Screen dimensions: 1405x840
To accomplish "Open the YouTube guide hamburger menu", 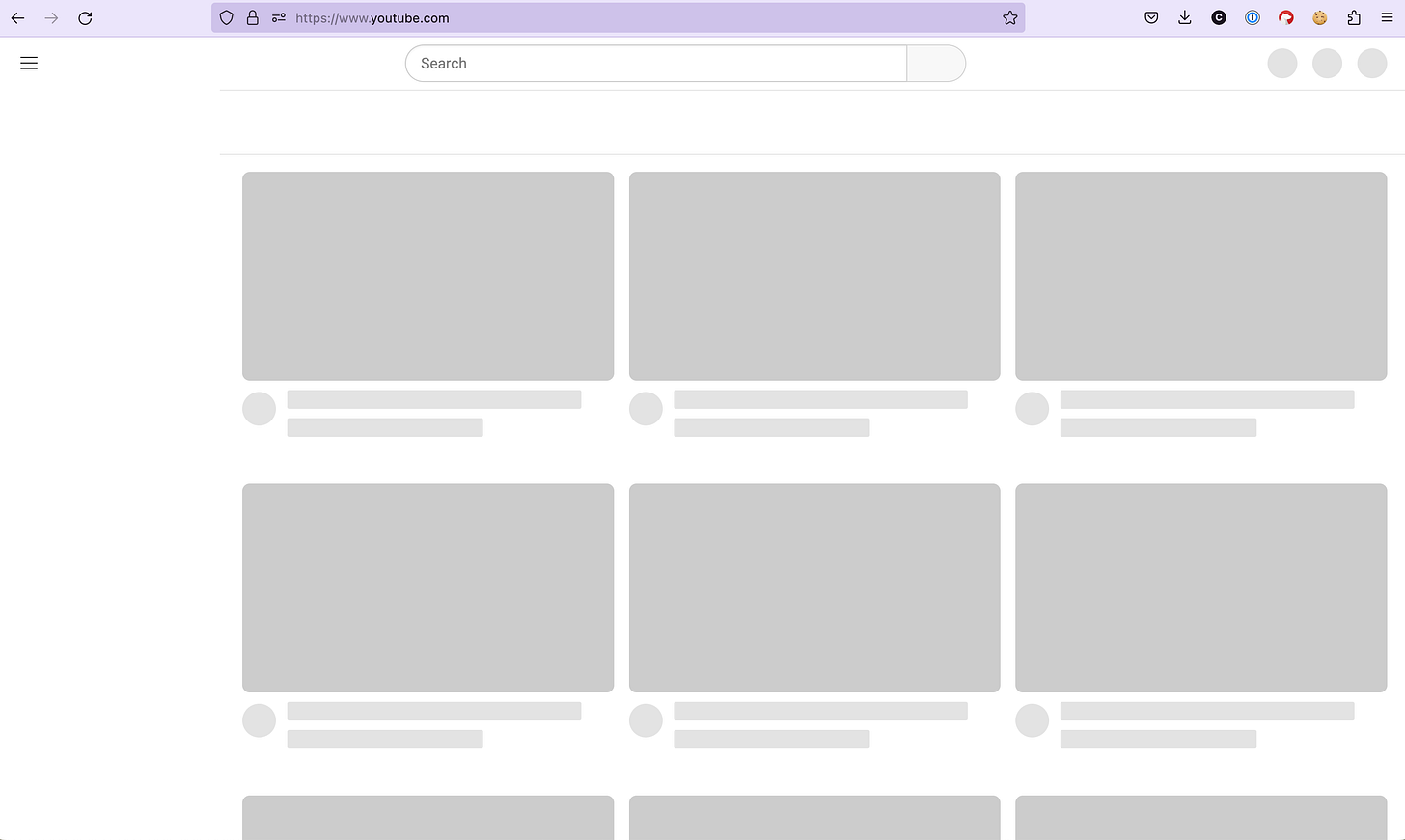I will [x=29, y=64].
